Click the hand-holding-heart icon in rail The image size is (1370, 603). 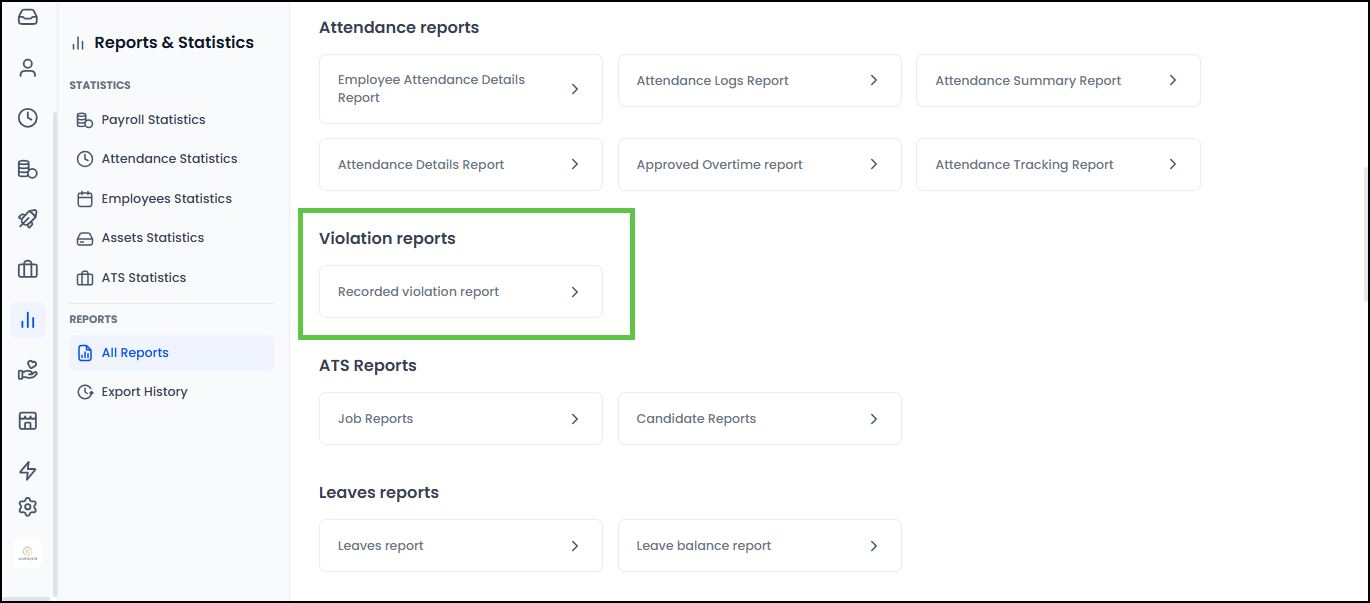(28, 371)
